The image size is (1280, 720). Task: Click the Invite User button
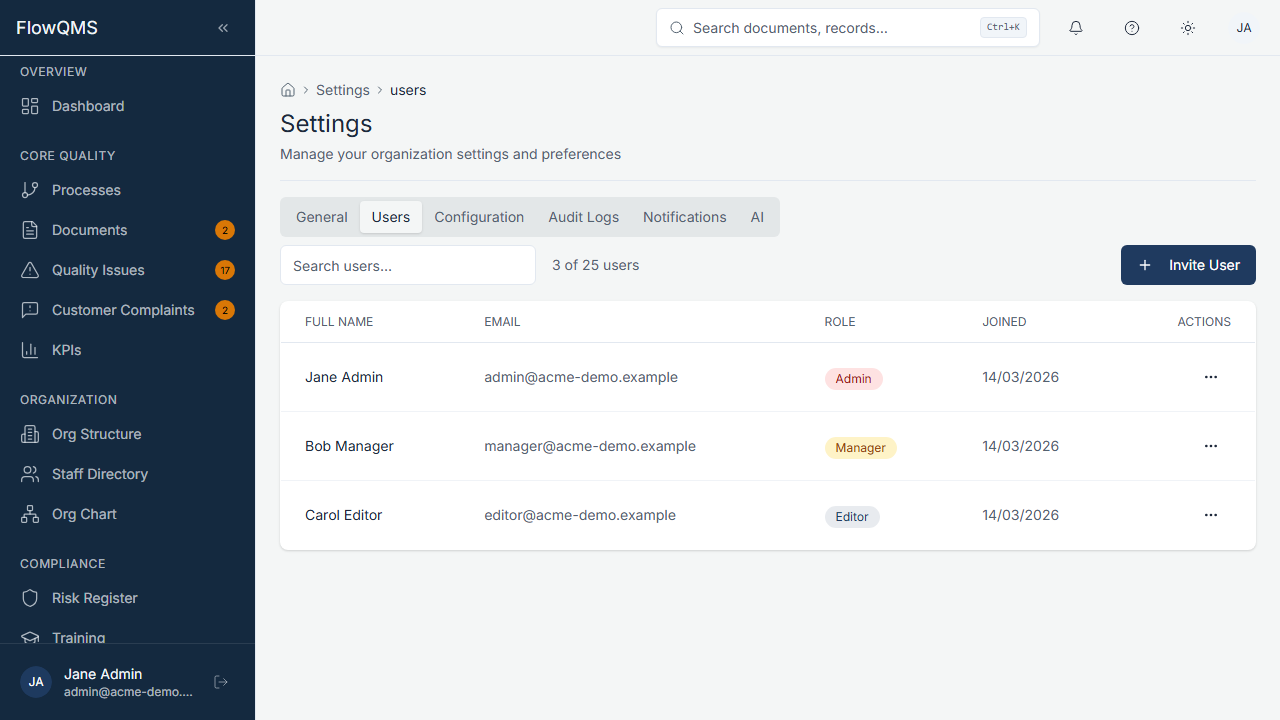click(x=1188, y=265)
